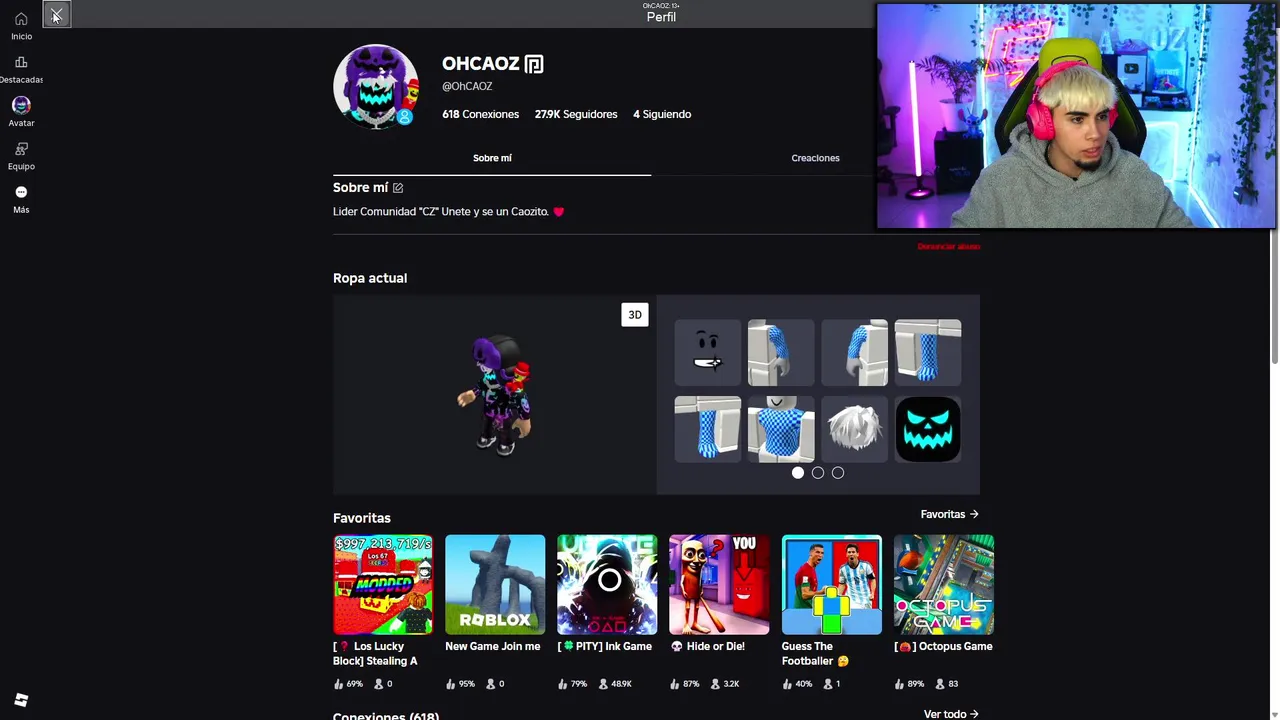Edit Sobre mí with pencil icon
1280x720 pixels.
pos(398,188)
